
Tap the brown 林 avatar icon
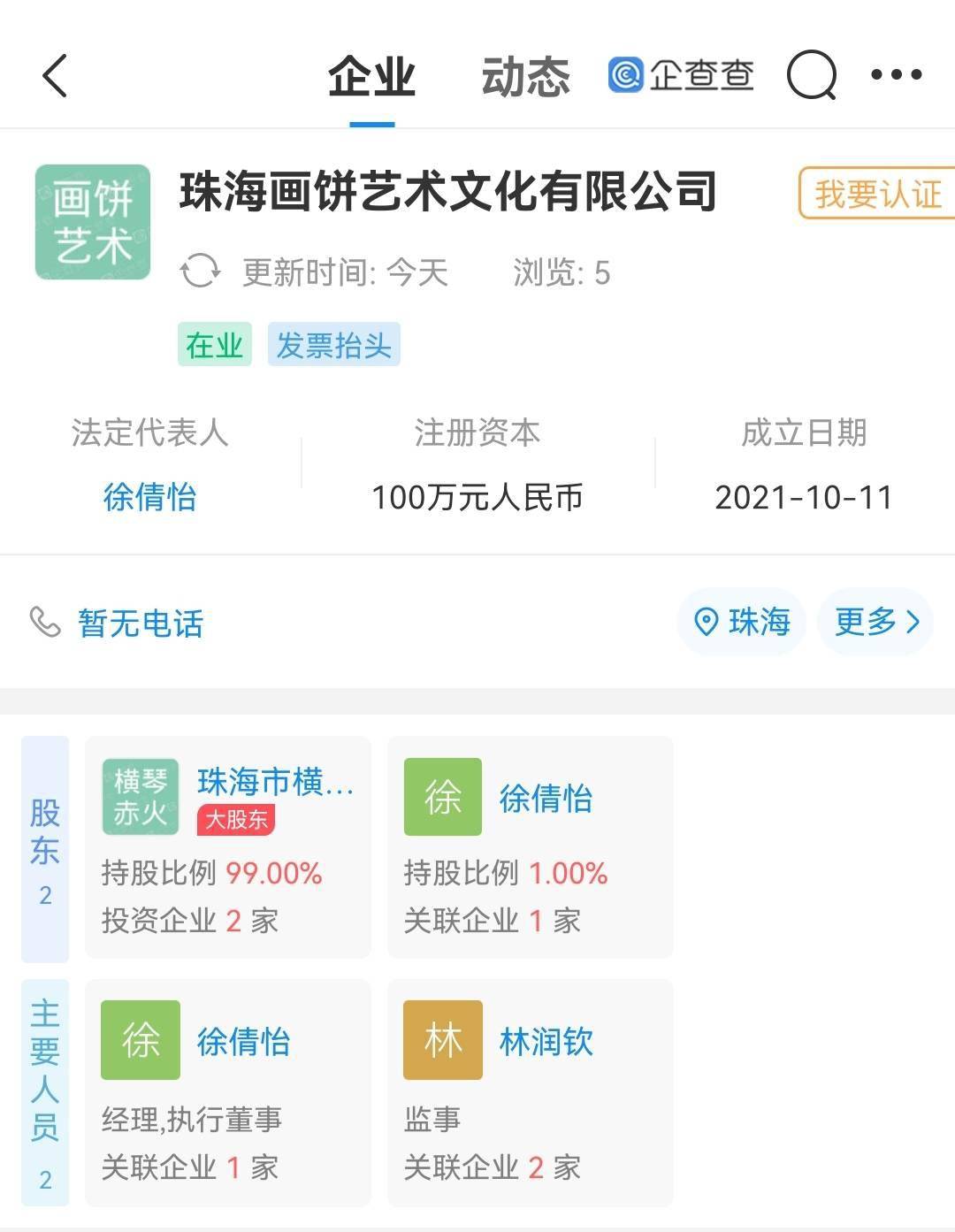[443, 1040]
